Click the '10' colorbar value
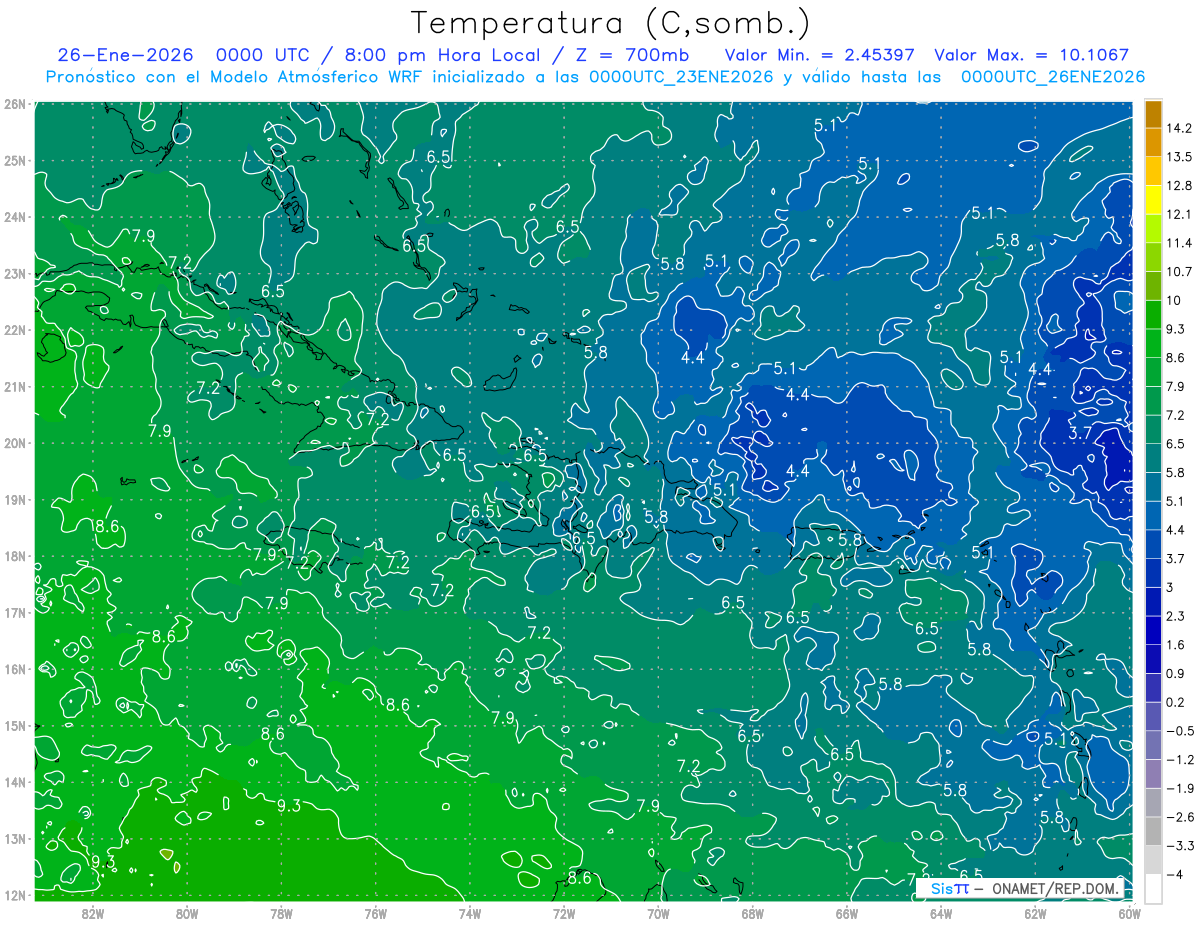The image size is (1200, 927). pyautogui.click(x=1173, y=301)
